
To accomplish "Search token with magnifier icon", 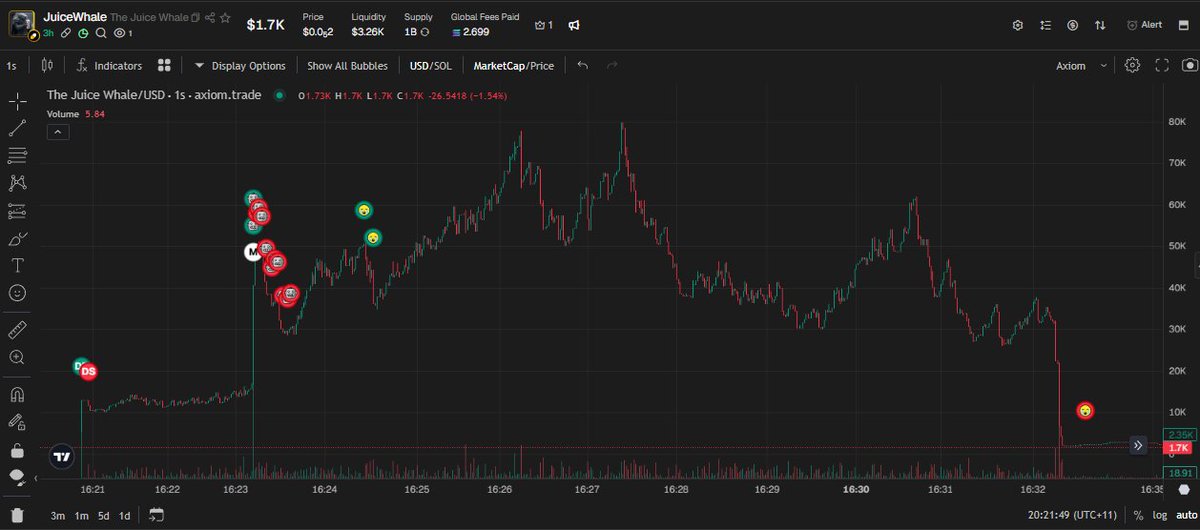I will tap(101, 33).
